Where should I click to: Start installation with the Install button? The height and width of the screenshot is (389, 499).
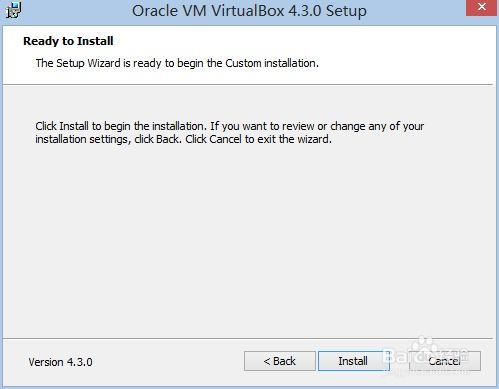pyautogui.click(x=353, y=361)
